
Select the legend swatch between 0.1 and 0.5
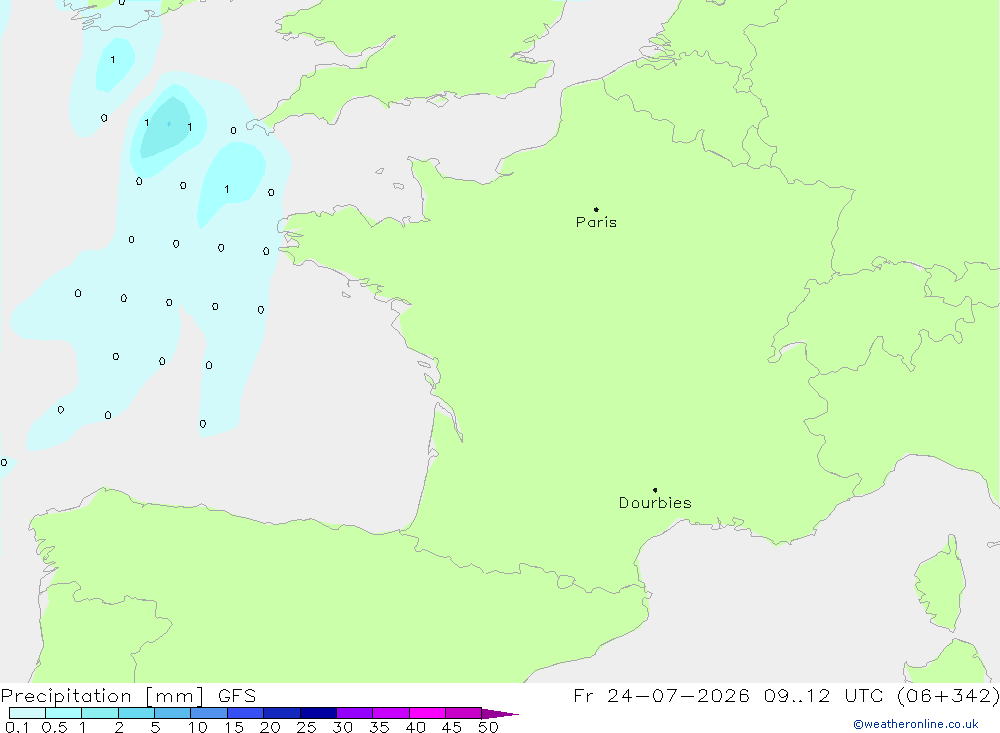27,713
